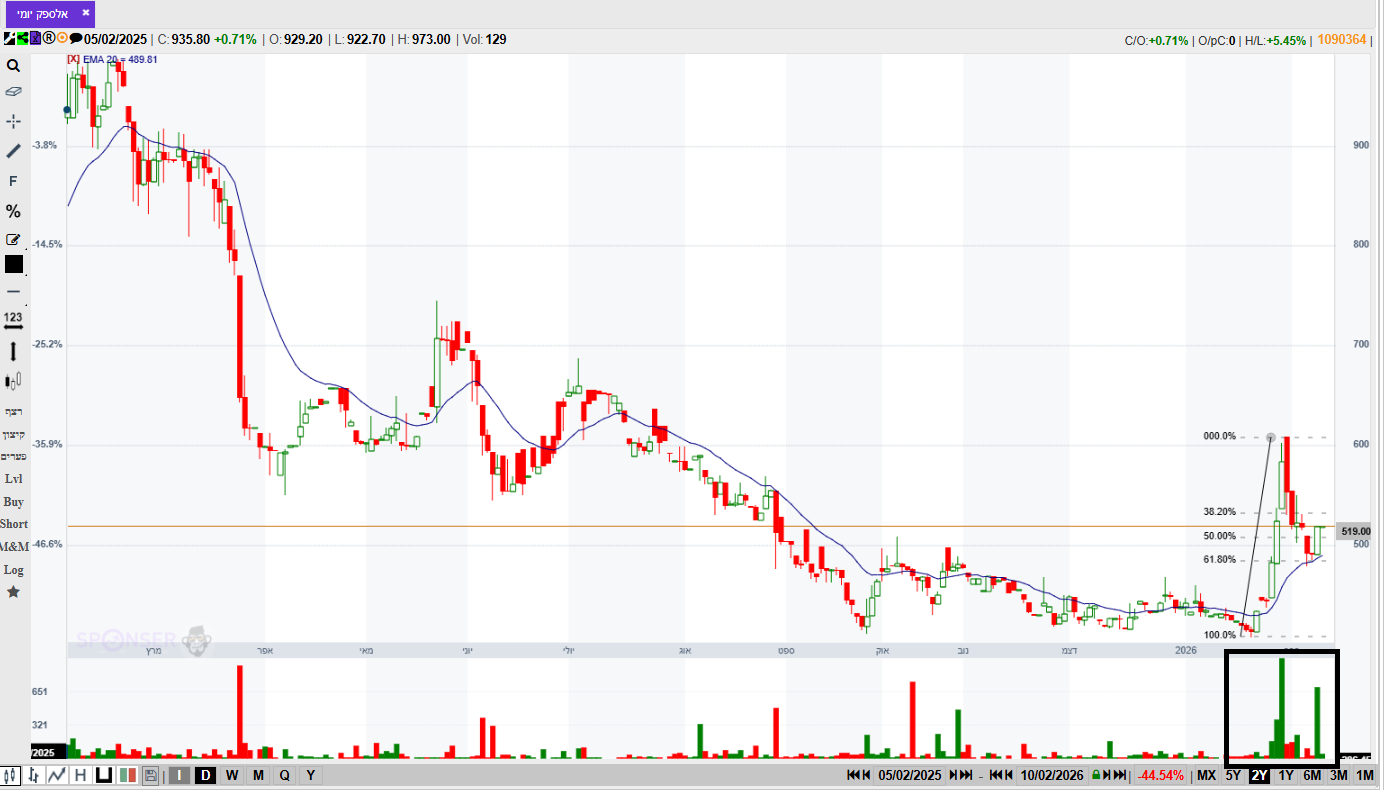
Task: Add chart to favorites with star
Action: 13,592
